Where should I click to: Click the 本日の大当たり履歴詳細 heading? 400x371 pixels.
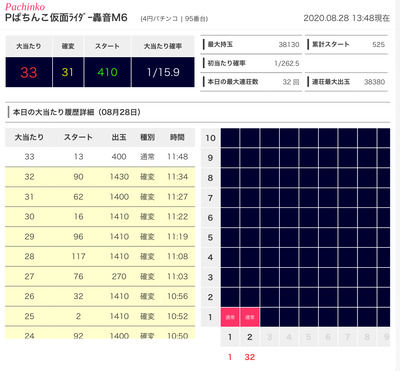(x=77, y=112)
